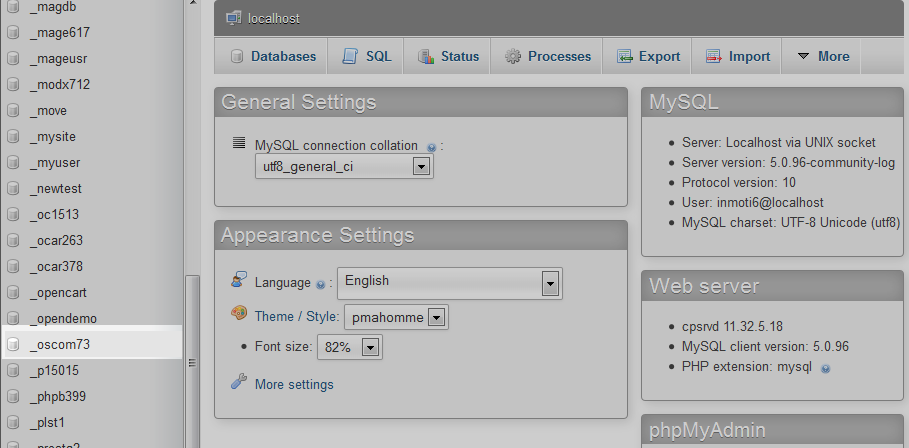Go to the Export tab

point(648,57)
